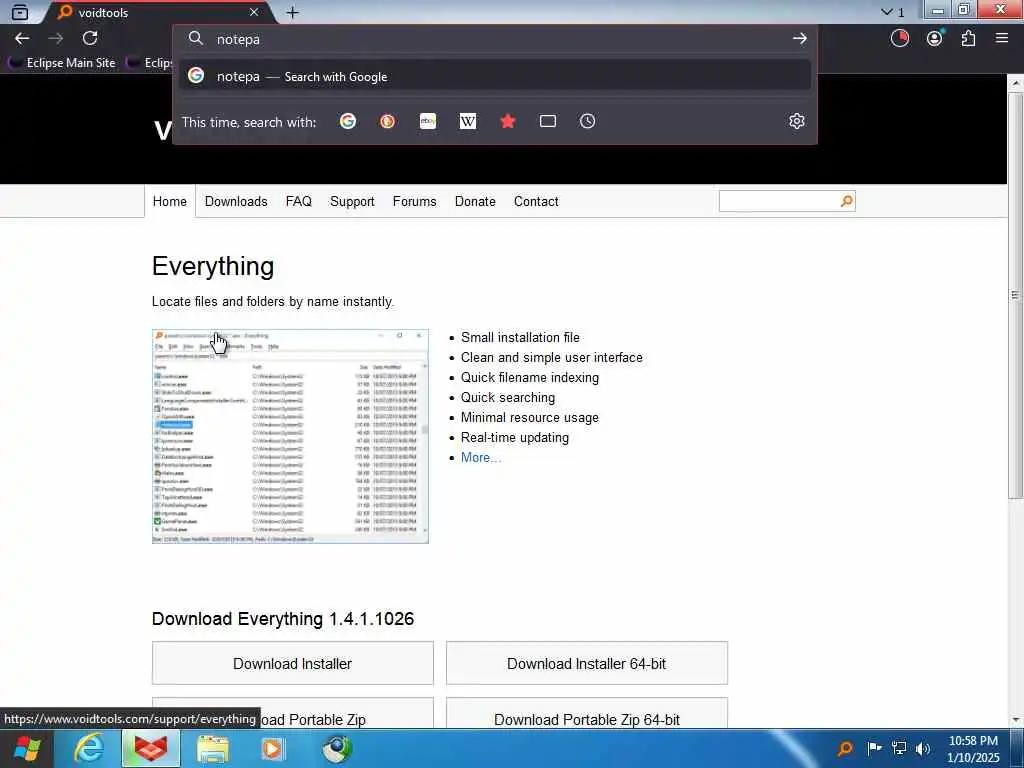Screen dimensions: 1024x768
Task: Click Download Installer button
Action: coord(293,664)
